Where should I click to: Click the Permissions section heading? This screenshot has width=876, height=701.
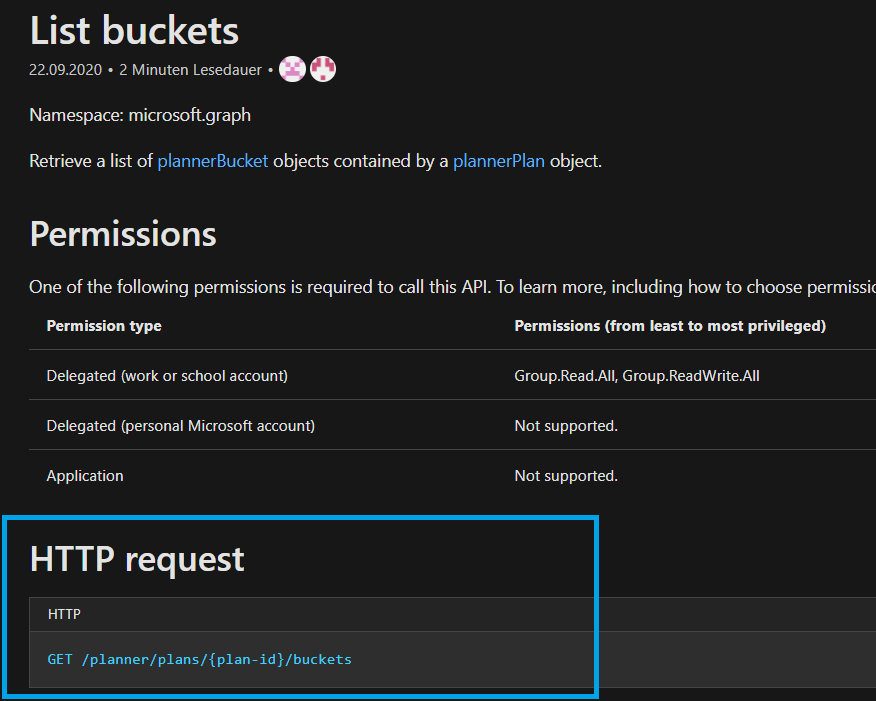[123, 233]
